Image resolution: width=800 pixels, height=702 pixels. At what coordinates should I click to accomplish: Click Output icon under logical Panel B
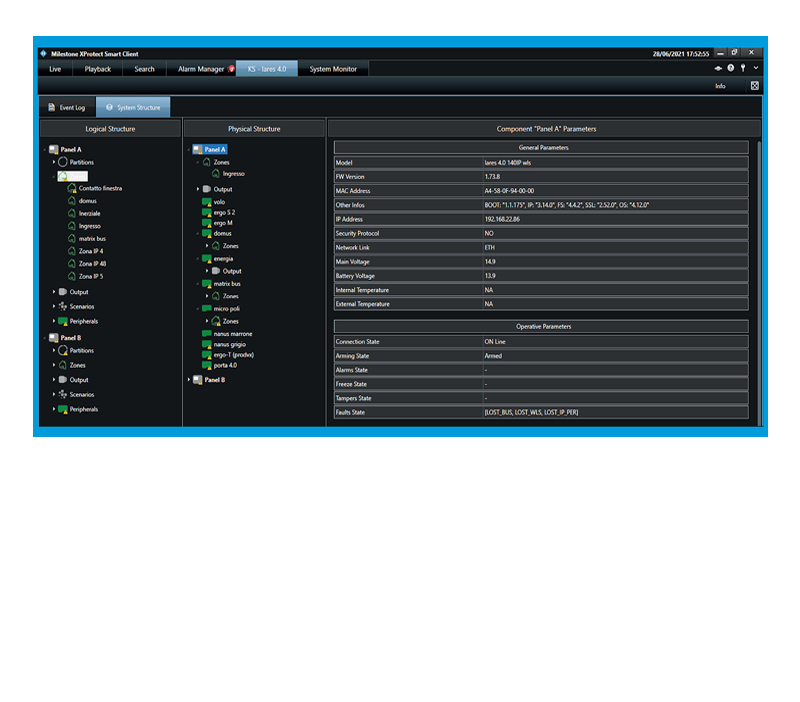tap(63, 380)
